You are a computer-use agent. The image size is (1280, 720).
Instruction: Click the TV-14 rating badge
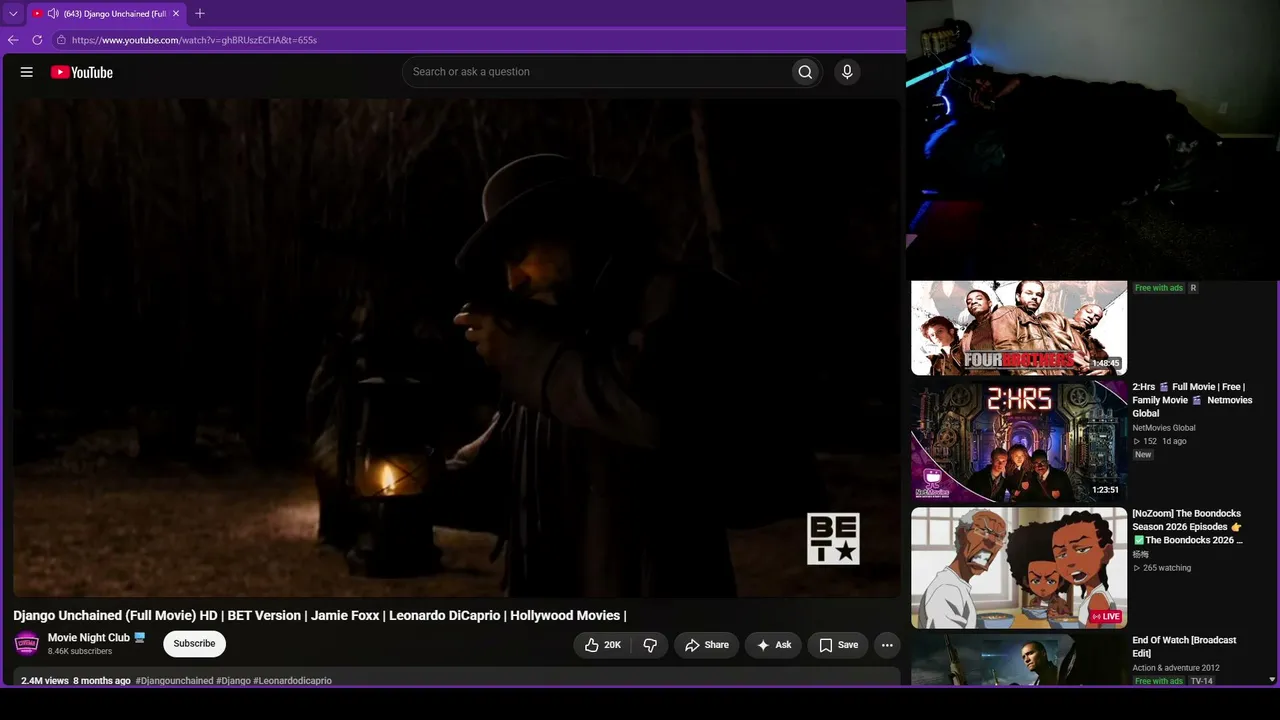[1201, 681]
